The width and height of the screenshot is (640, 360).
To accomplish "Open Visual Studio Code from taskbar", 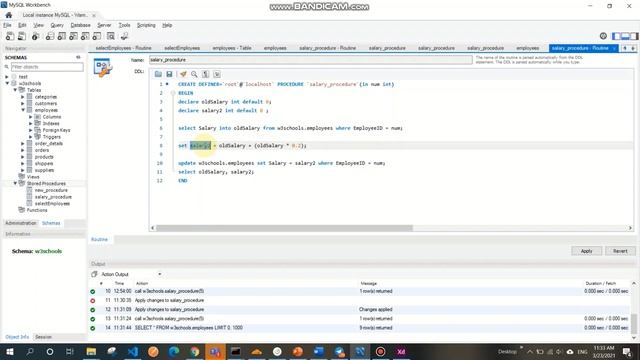I will pyautogui.click(x=133, y=351).
